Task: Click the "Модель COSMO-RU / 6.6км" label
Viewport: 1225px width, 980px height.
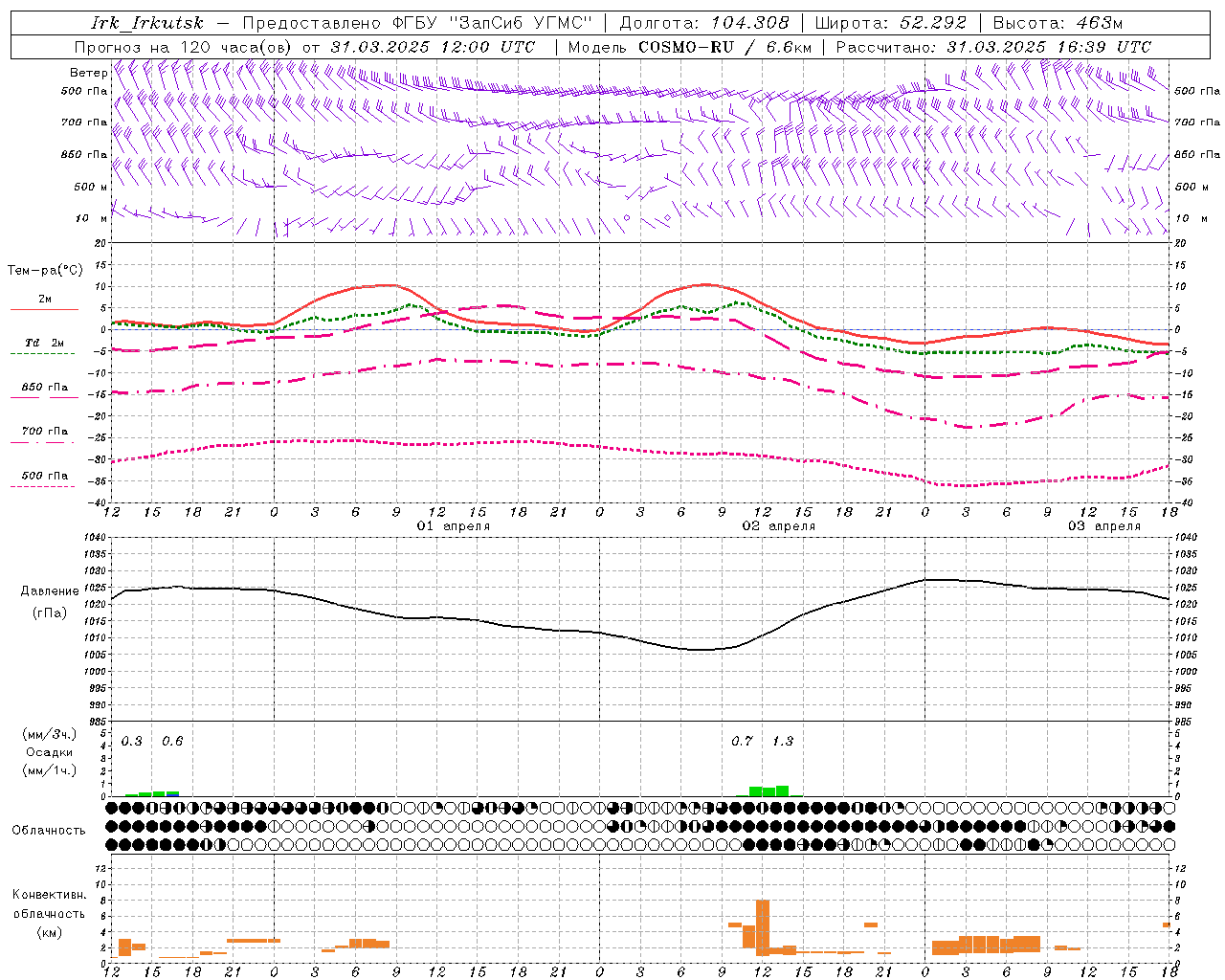Action: [689, 47]
